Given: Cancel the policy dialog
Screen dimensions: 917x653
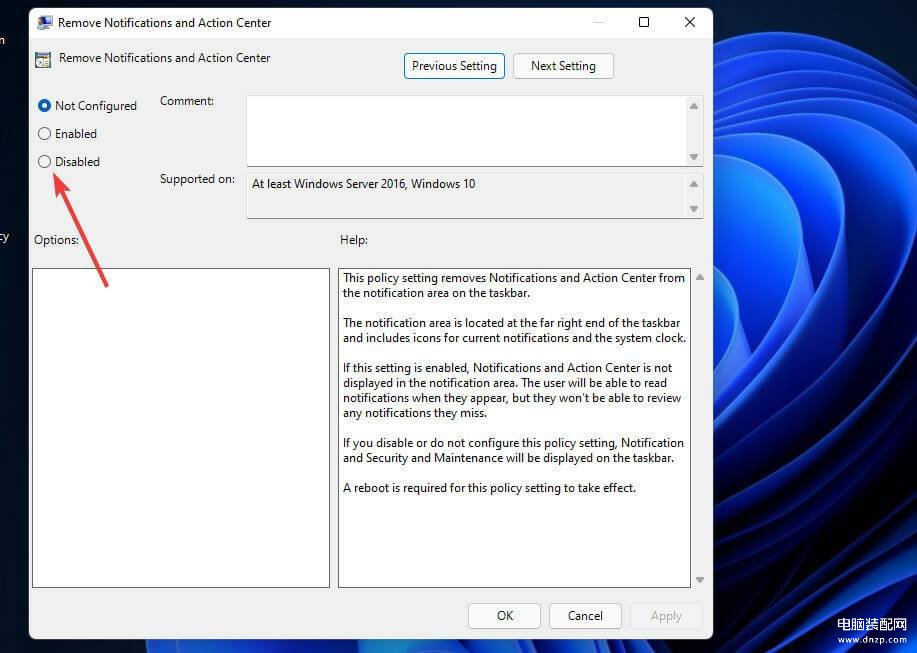Looking at the screenshot, I should pos(585,616).
